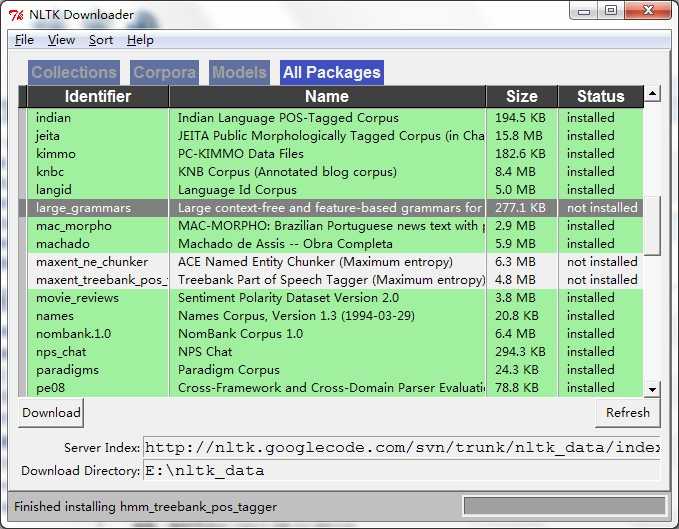Close the NLTK Downloader window
Viewport: 679px width, 529px height.
click(648, 10)
